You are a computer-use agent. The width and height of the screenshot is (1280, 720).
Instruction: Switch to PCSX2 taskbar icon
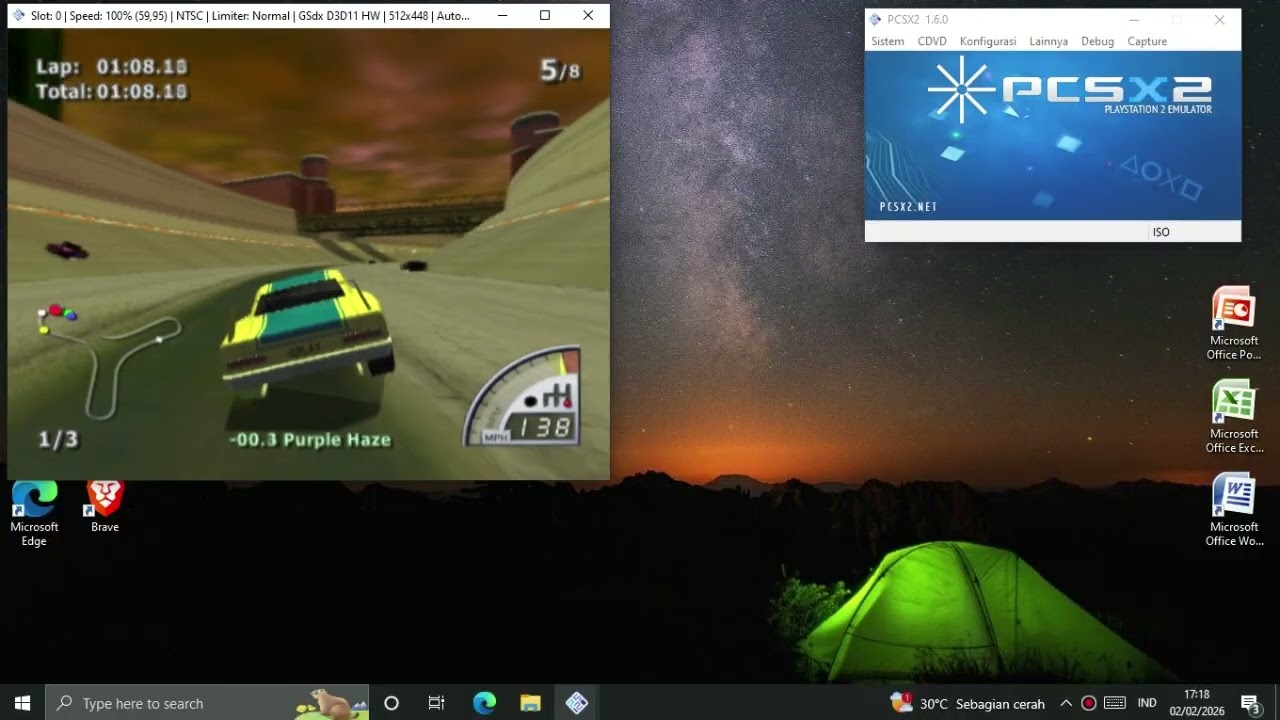[577, 703]
